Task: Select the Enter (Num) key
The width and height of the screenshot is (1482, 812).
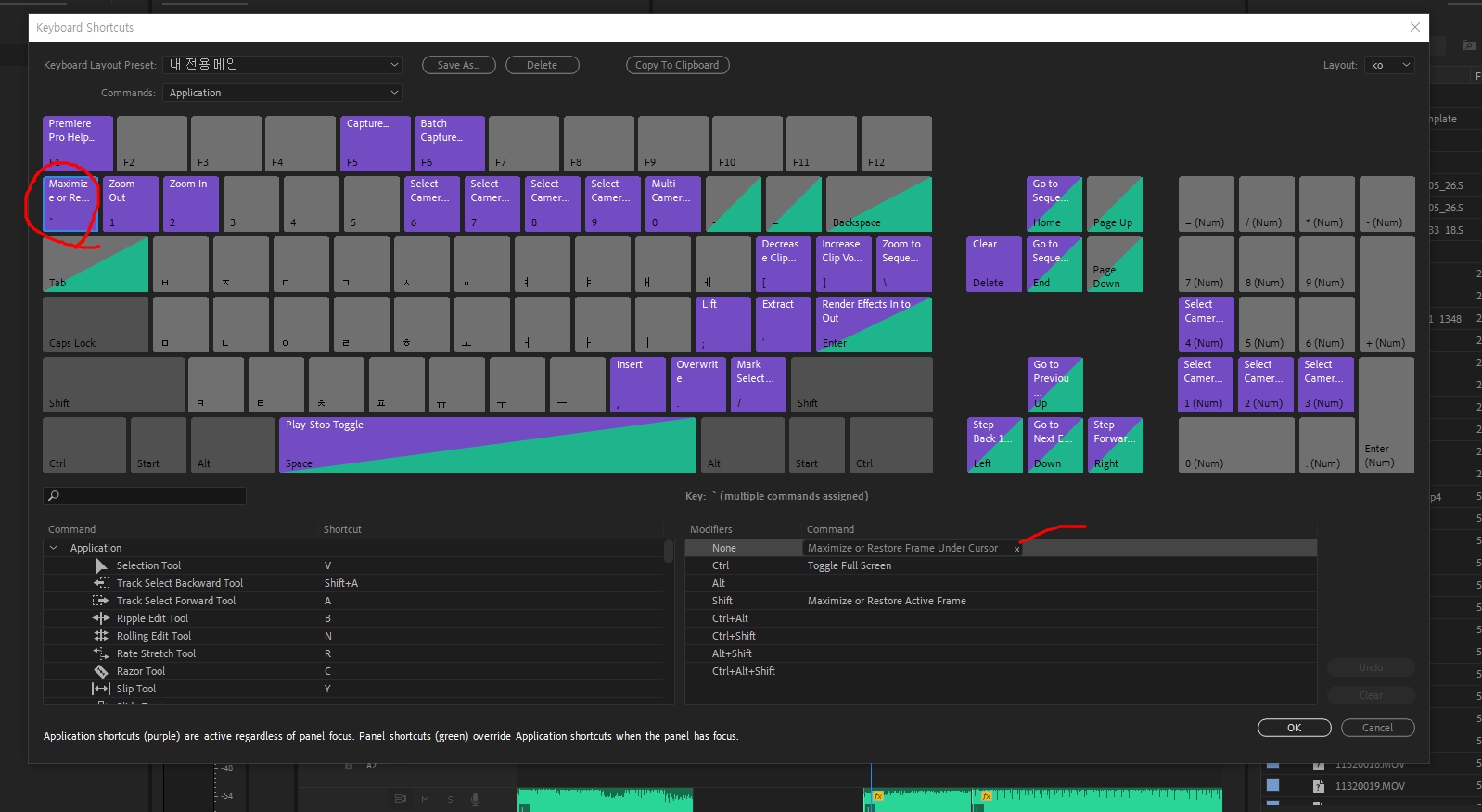Action: click(1387, 414)
